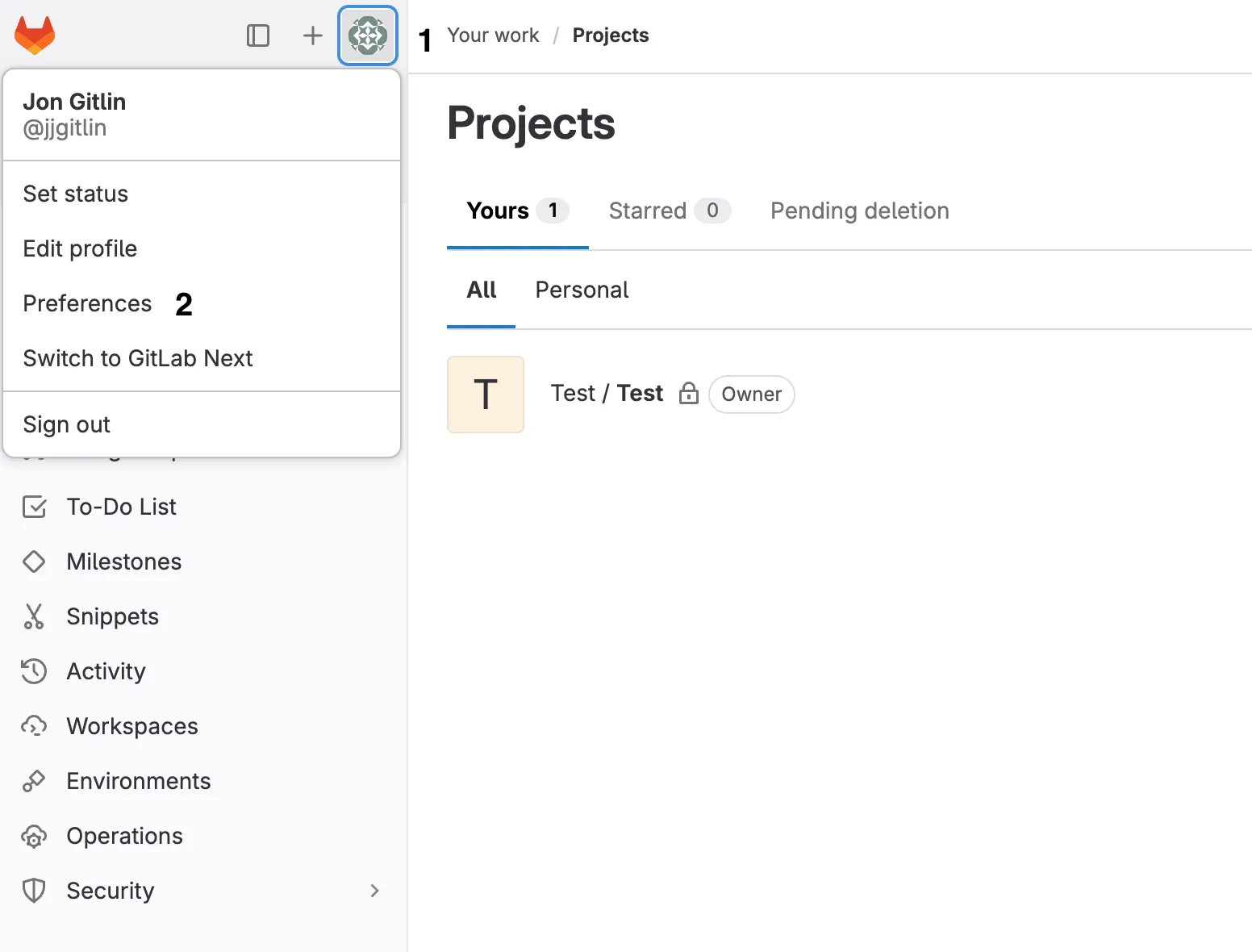Click the Environments icon

click(34, 781)
